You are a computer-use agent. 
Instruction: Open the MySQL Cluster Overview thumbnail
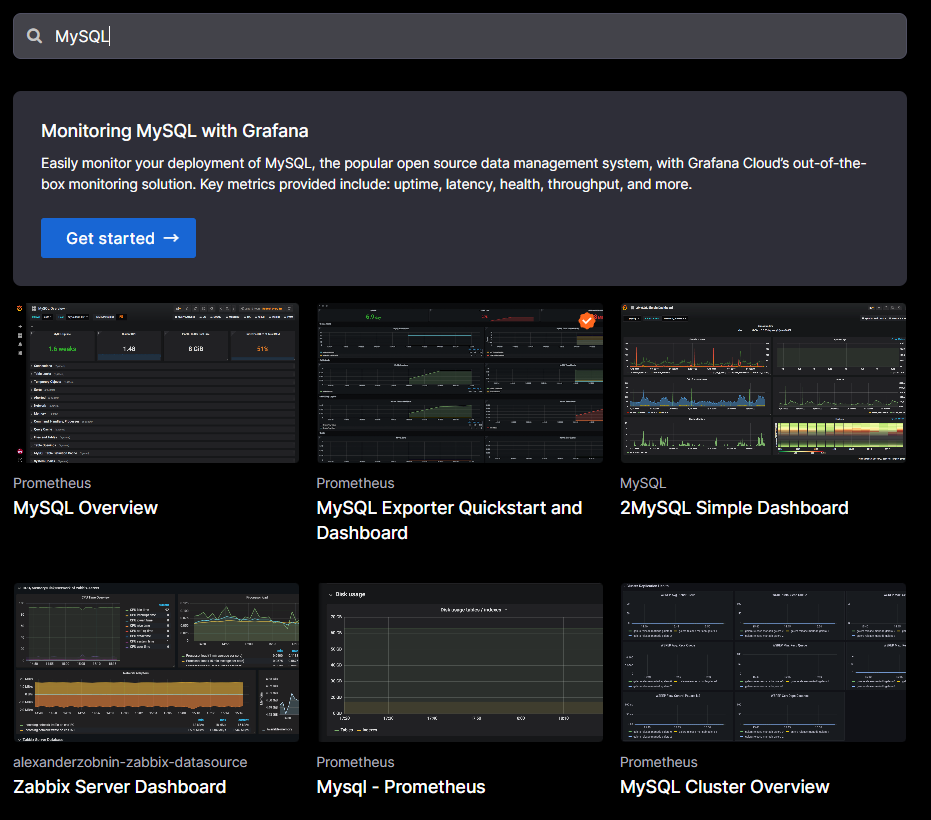763,662
